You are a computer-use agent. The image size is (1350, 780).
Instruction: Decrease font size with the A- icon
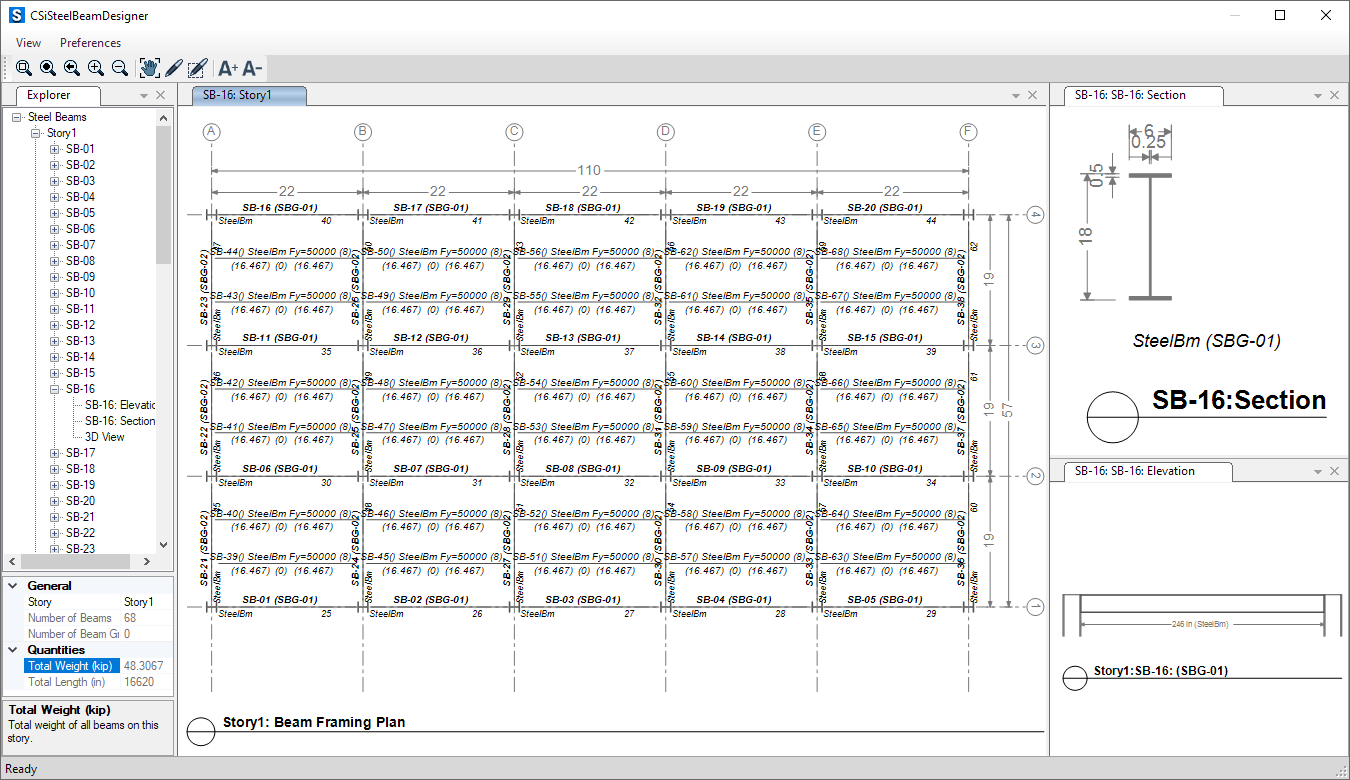[250, 68]
